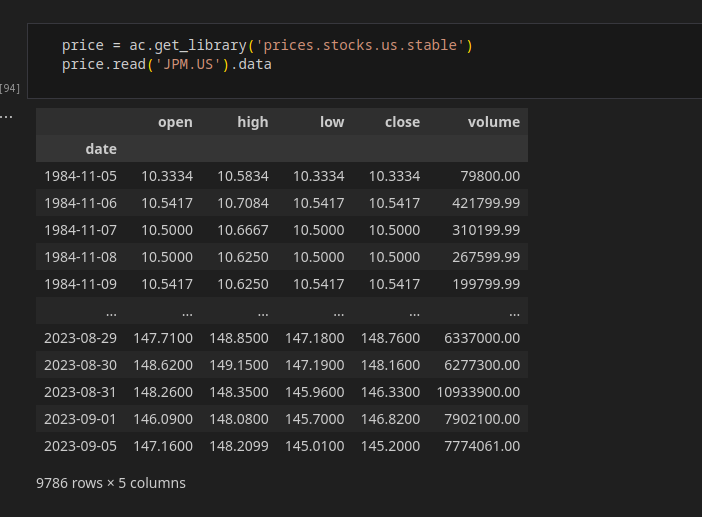Click the 'JPM.US' string in code

[188, 64]
